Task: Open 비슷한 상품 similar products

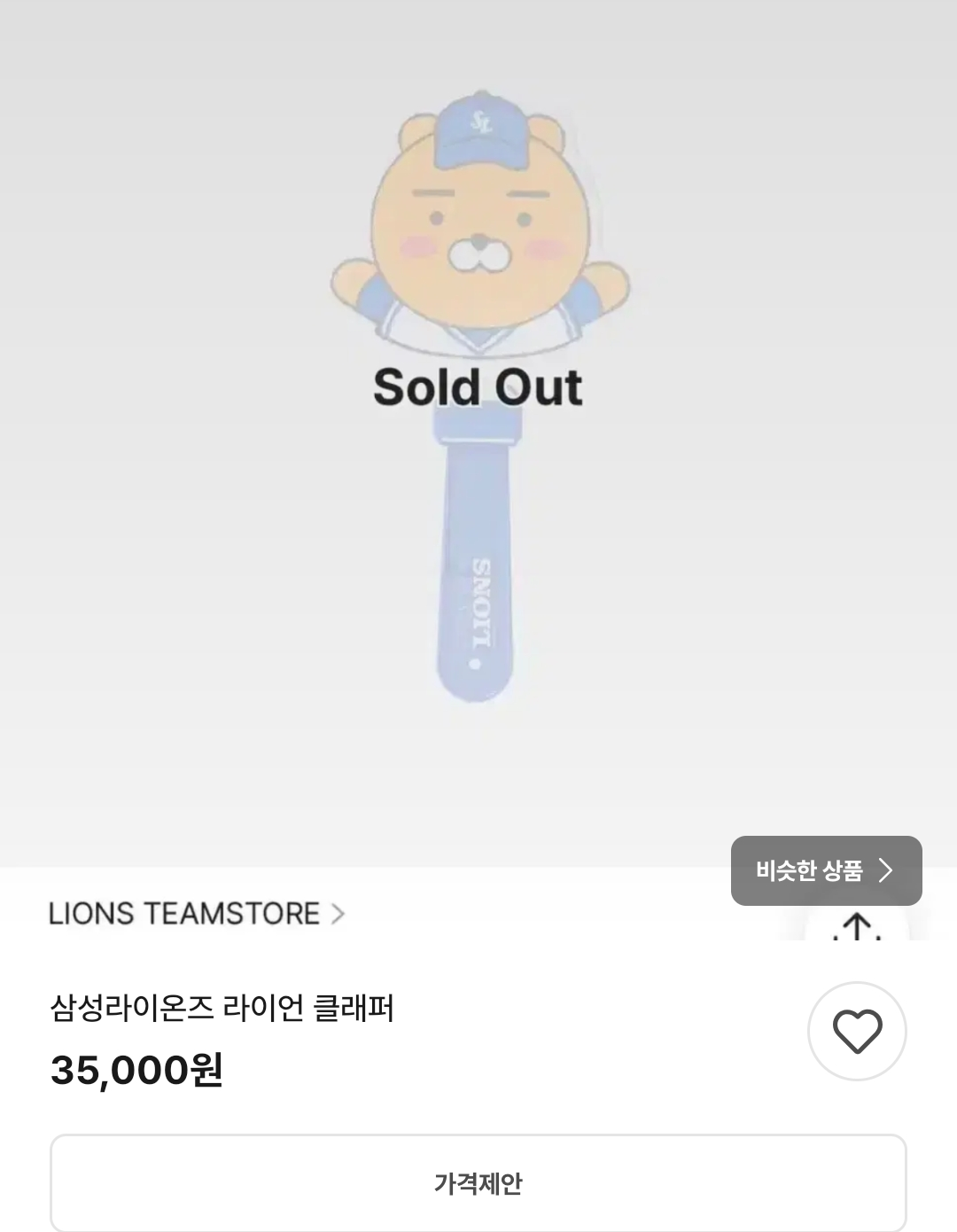Action: 826,870
